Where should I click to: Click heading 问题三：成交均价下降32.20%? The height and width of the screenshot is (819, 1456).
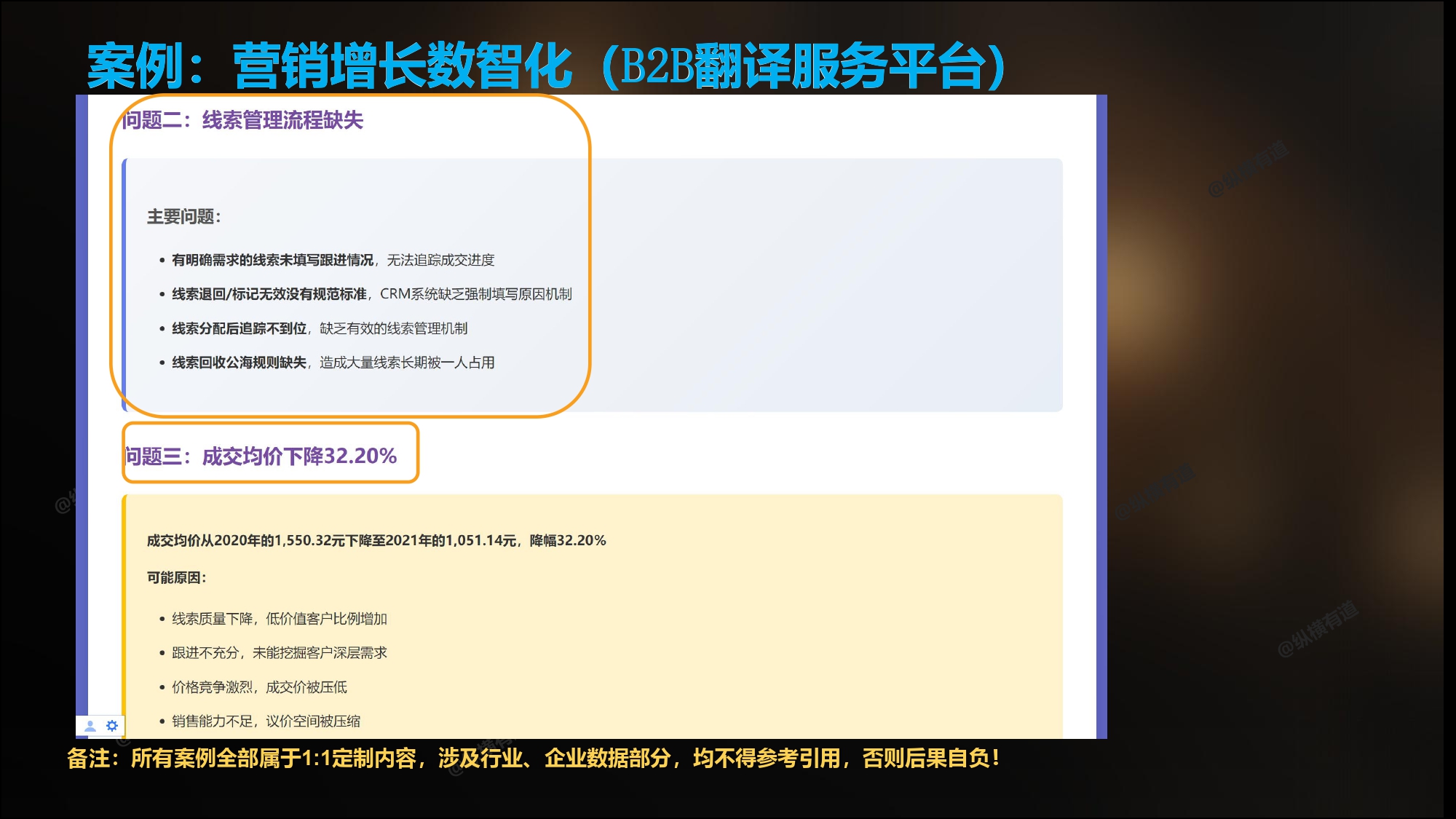pyautogui.click(x=261, y=456)
